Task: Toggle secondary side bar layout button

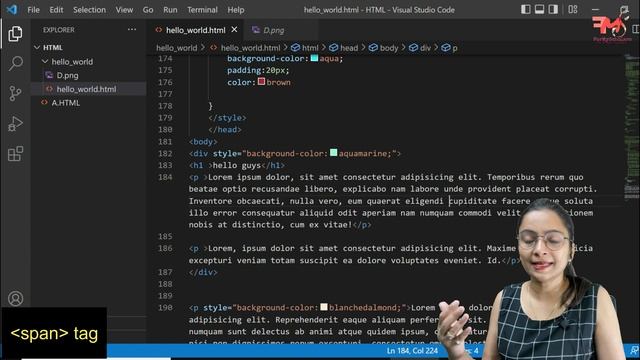Action: (x=553, y=9)
